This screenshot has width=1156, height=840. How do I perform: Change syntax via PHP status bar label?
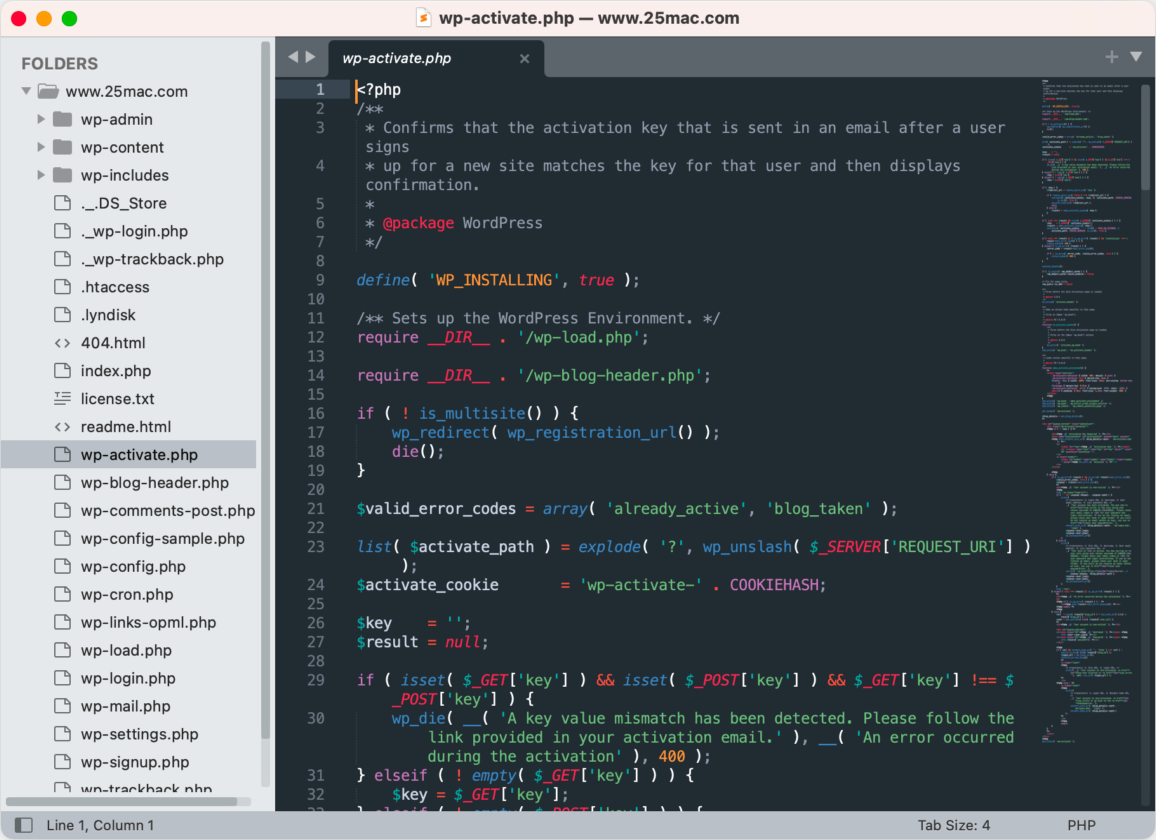point(1081,825)
